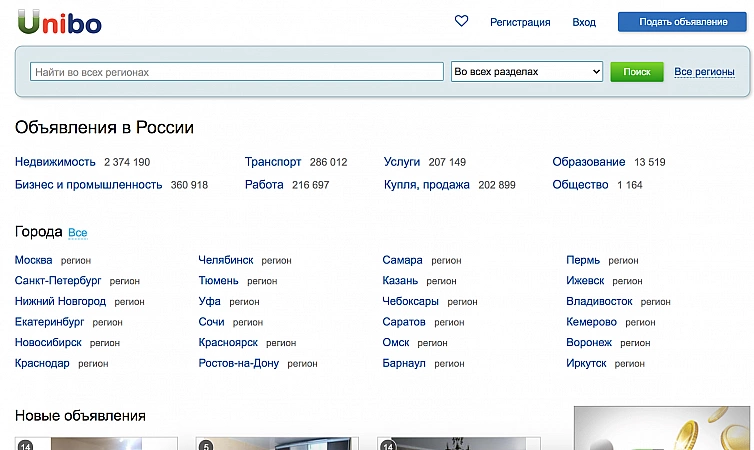This screenshot has height=450, width=754.
Task: Hit the green Поиск button
Action: click(x=637, y=72)
